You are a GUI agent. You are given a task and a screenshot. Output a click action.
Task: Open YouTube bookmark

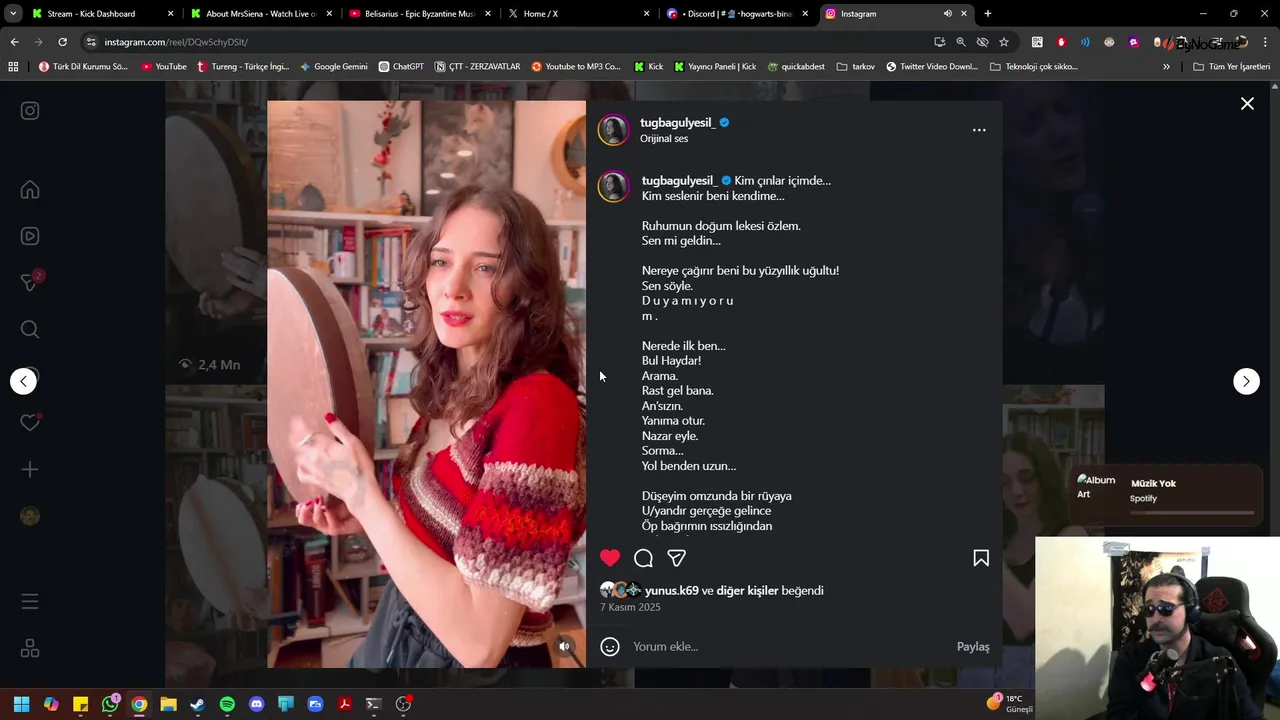coord(164,67)
